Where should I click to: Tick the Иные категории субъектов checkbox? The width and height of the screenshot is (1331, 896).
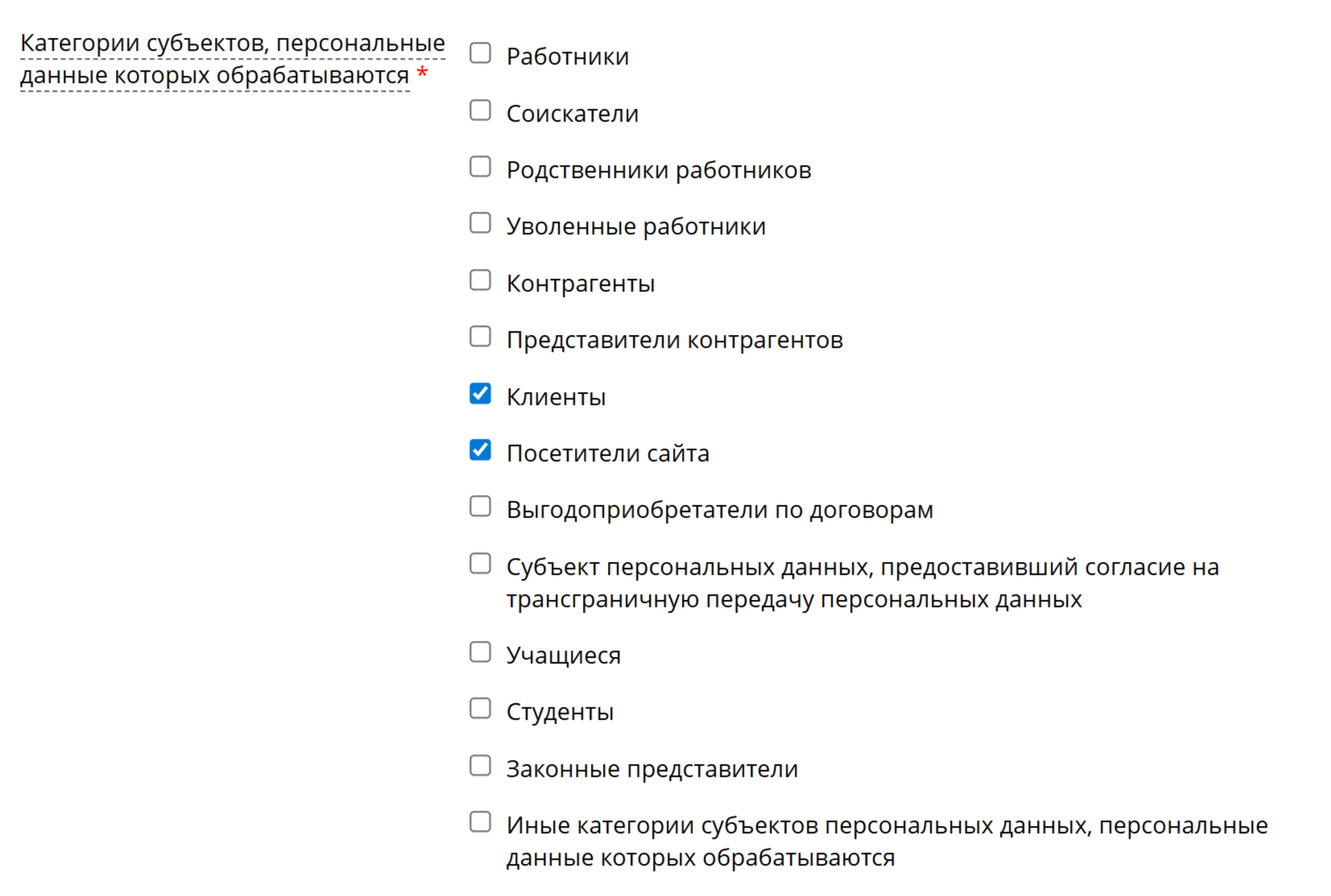click(480, 822)
